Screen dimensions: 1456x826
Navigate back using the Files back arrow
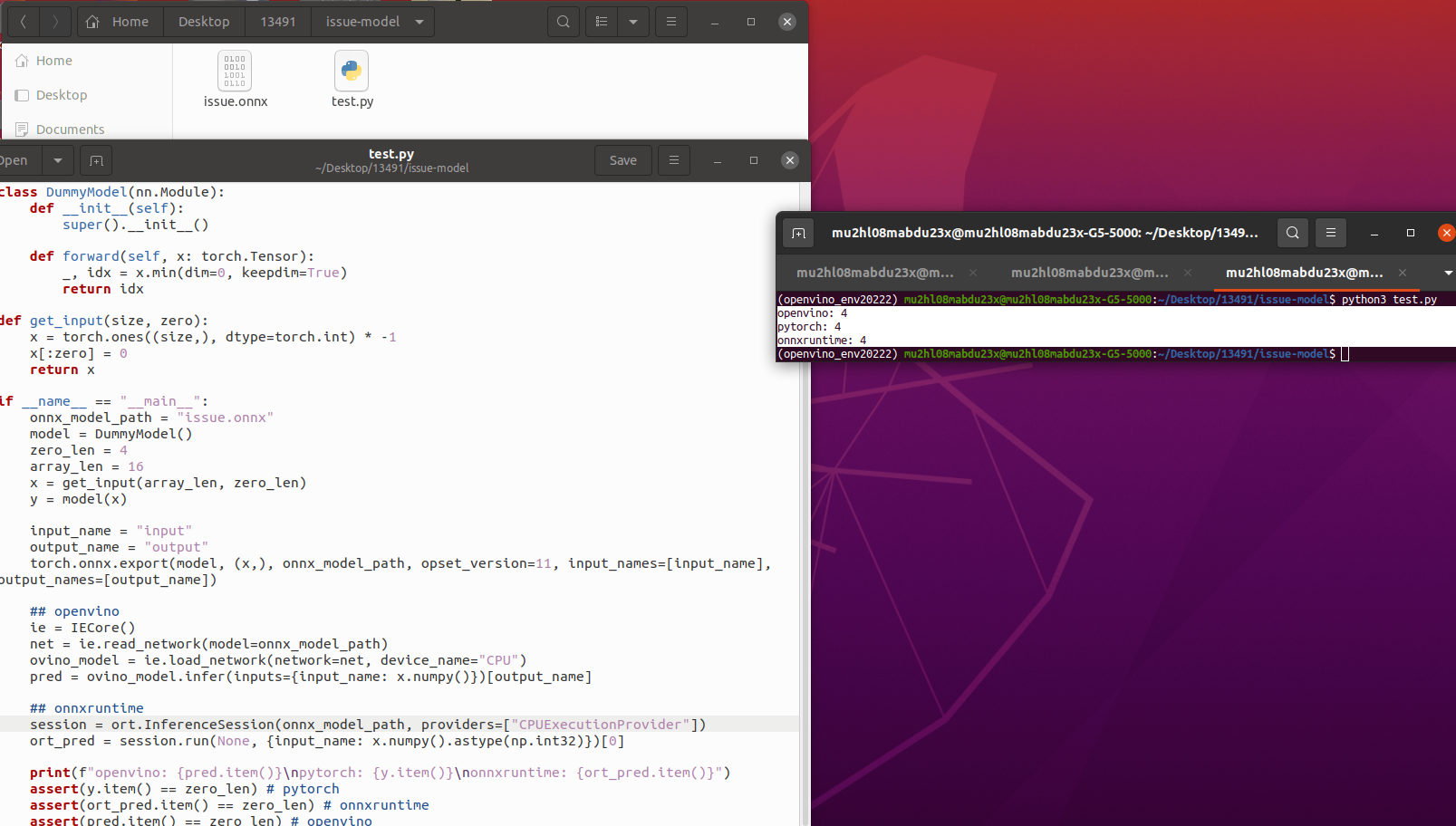pyautogui.click(x=23, y=21)
